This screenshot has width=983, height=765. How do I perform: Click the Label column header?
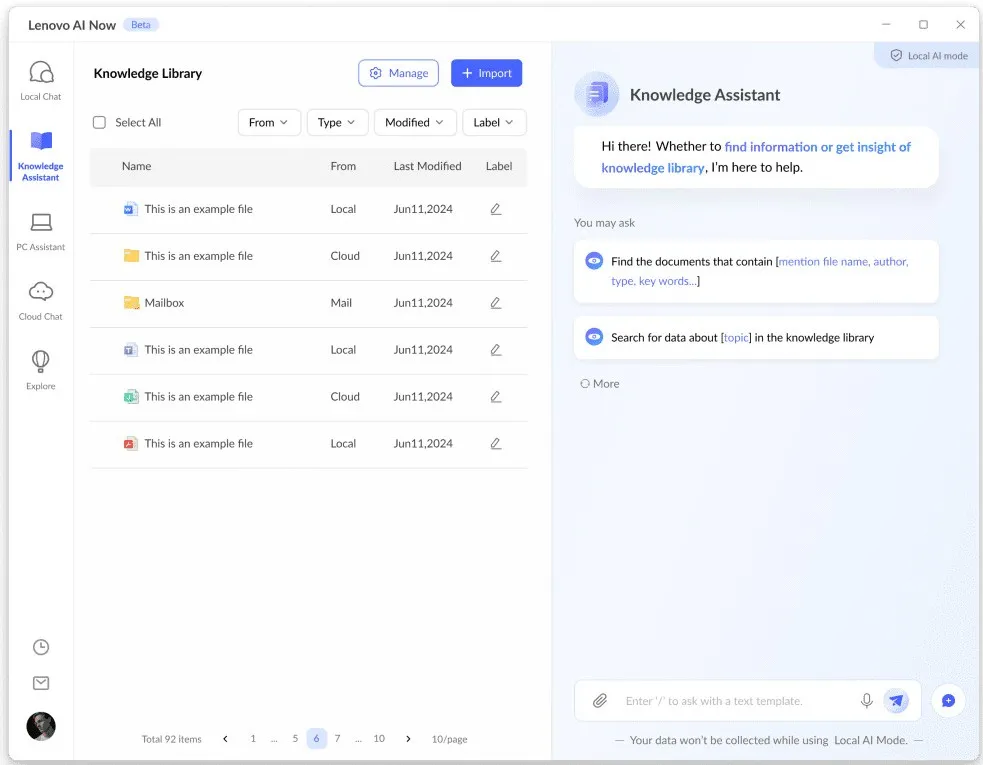point(499,166)
